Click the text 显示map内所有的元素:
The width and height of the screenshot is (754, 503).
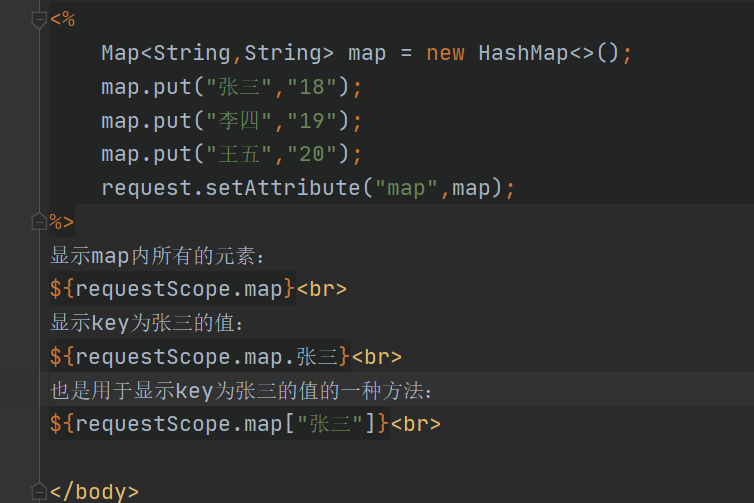pyautogui.click(x=157, y=255)
